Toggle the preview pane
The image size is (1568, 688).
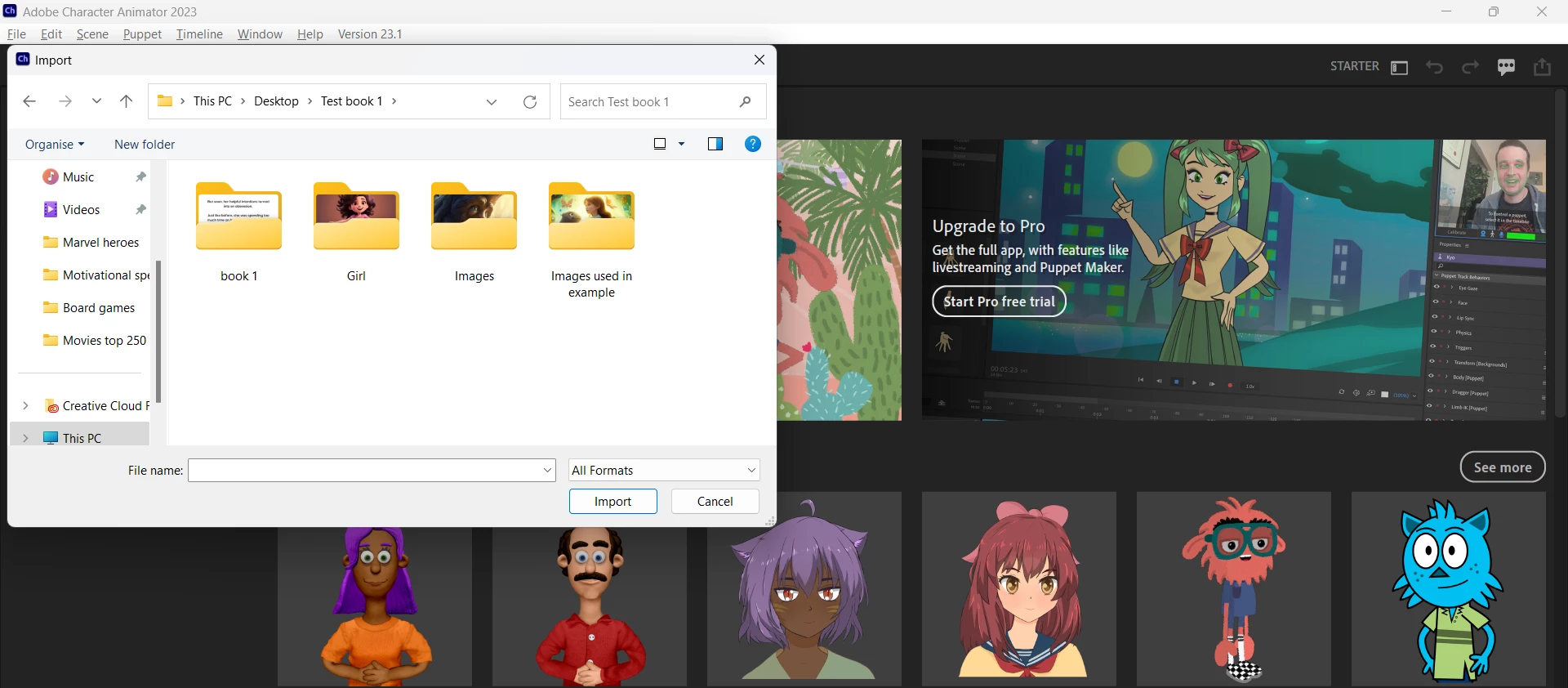[x=715, y=144]
